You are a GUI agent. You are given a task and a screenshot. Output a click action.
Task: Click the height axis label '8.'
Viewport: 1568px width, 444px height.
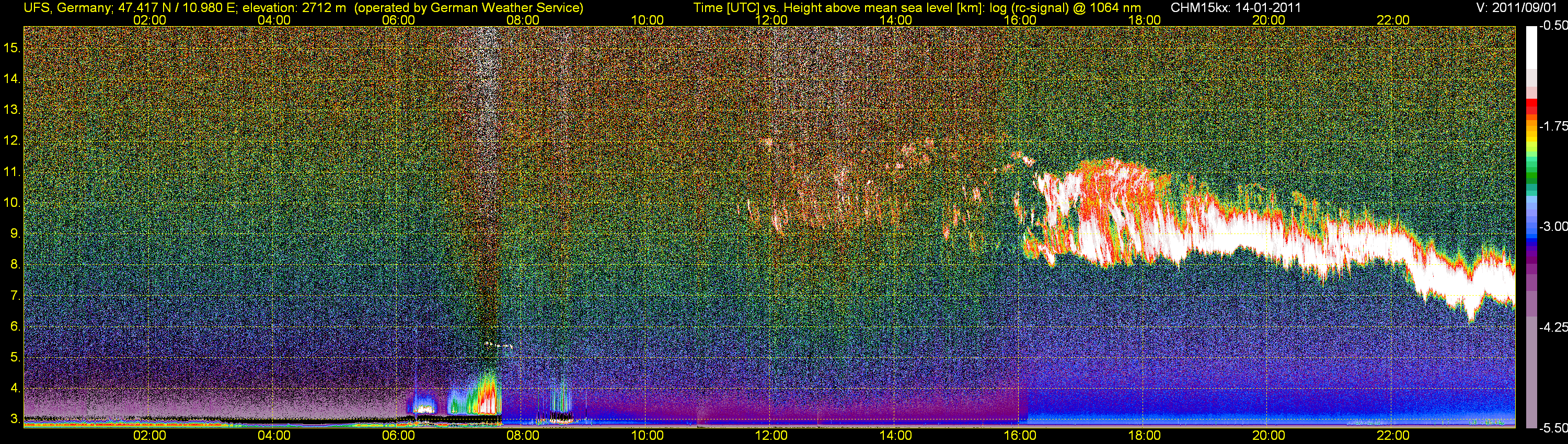[16, 265]
